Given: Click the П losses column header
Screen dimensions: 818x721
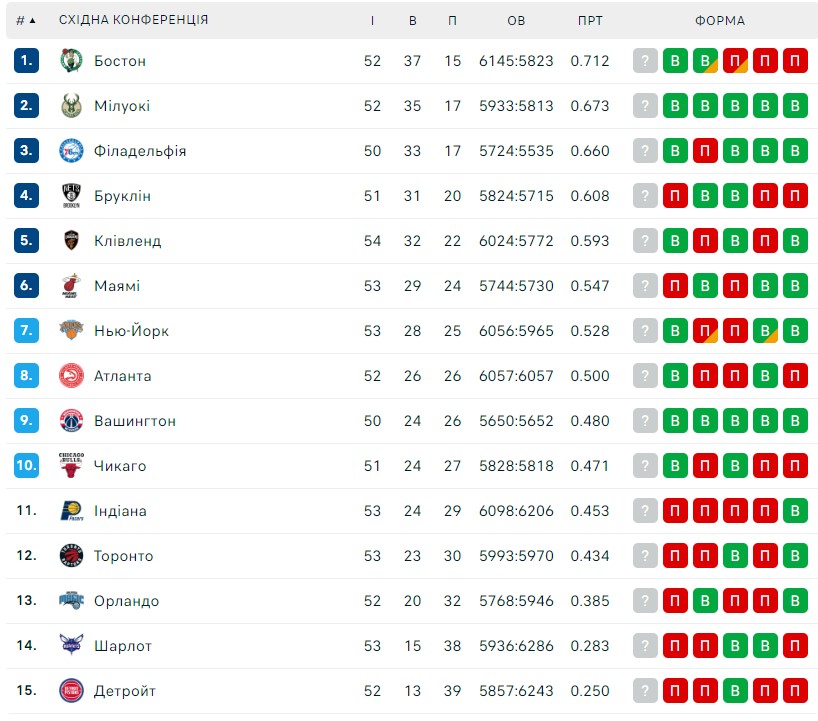Looking at the screenshot, I should point(452,20).
